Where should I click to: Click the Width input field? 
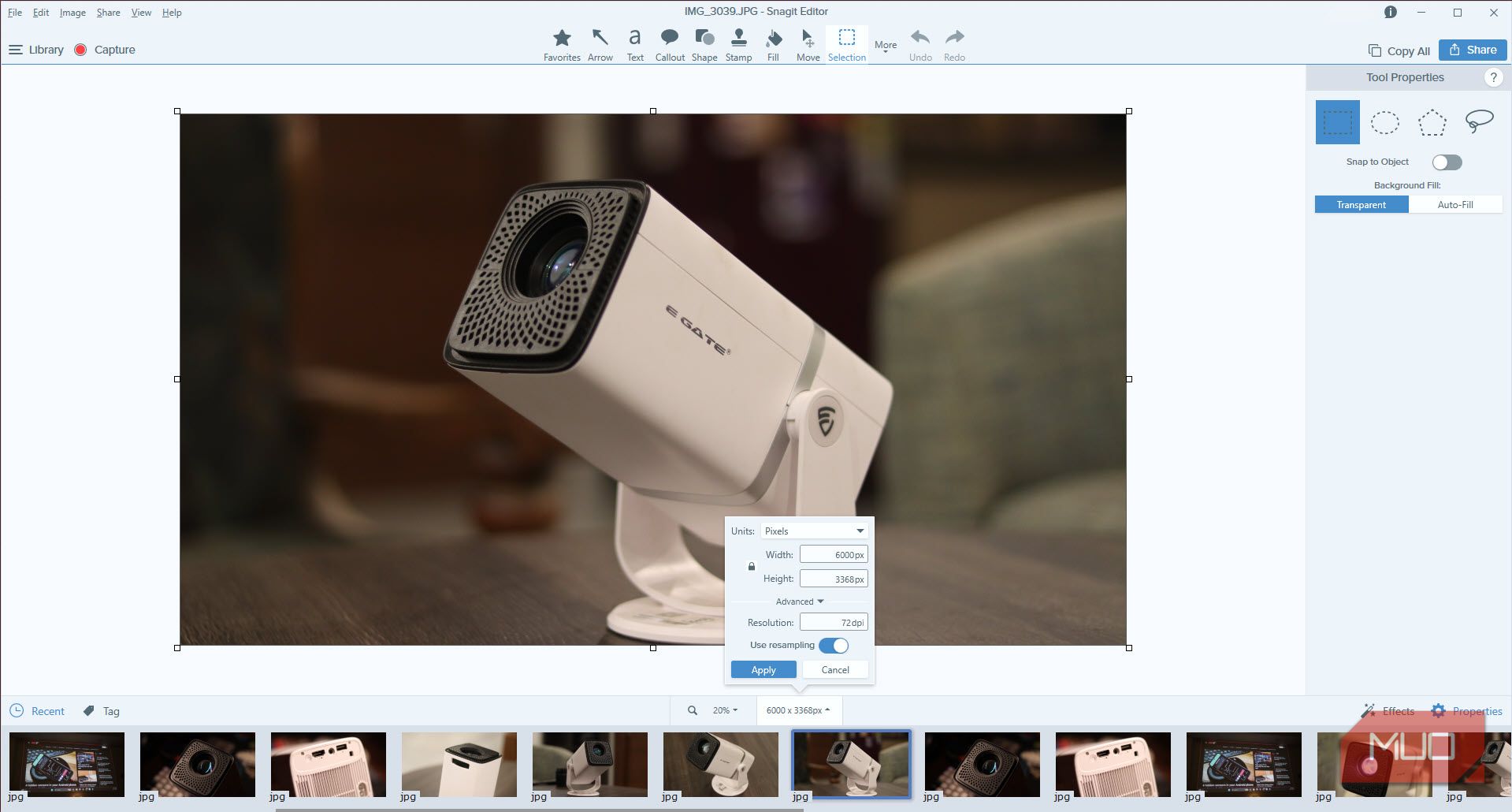click(x=834, y=555)
